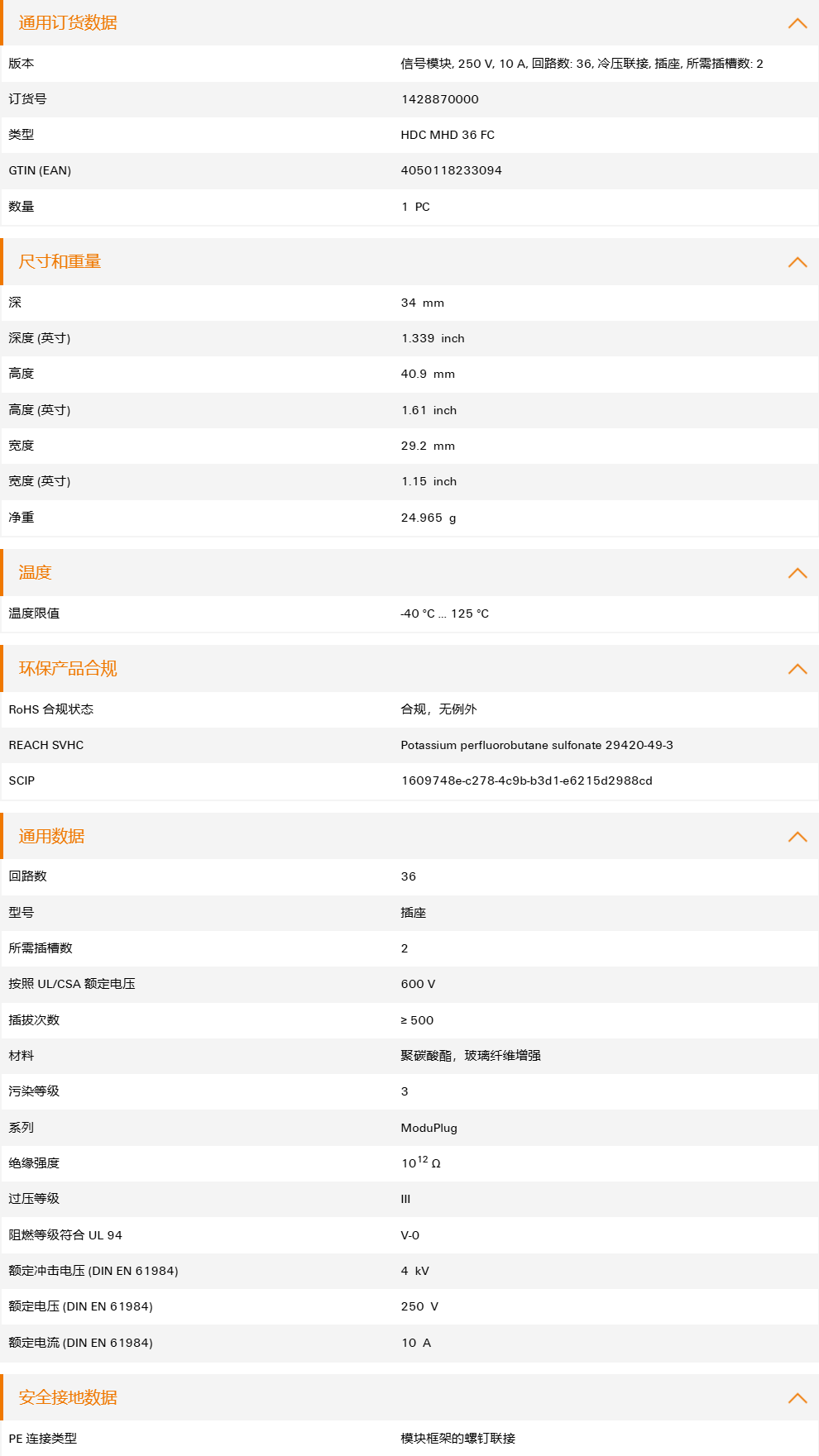Image resolution: width=819 pixels, height=1456 pixels.
Task: Collapse the 通用订货数据 section chevron
Action: pyautogui.click(x=797, y=23)
